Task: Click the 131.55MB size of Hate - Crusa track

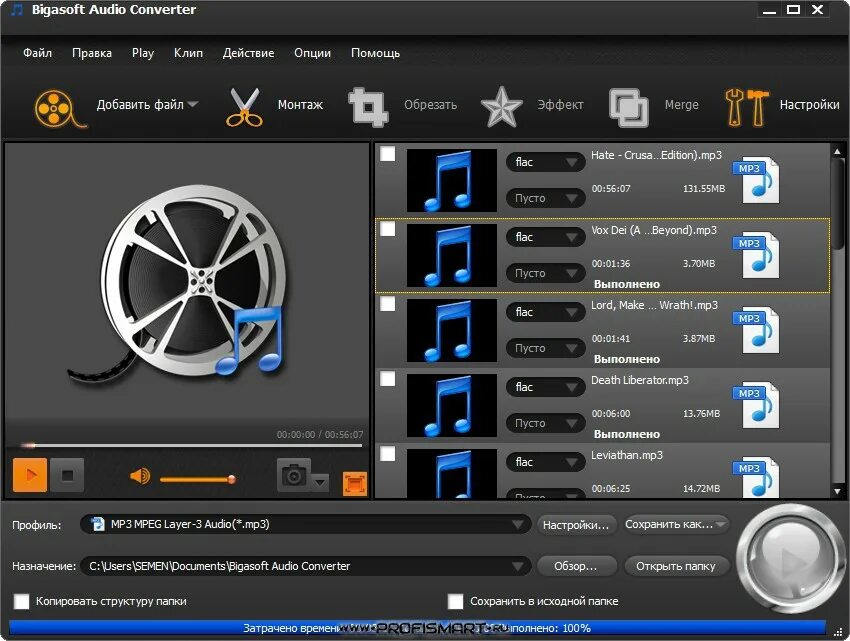Action: [704, 189]
